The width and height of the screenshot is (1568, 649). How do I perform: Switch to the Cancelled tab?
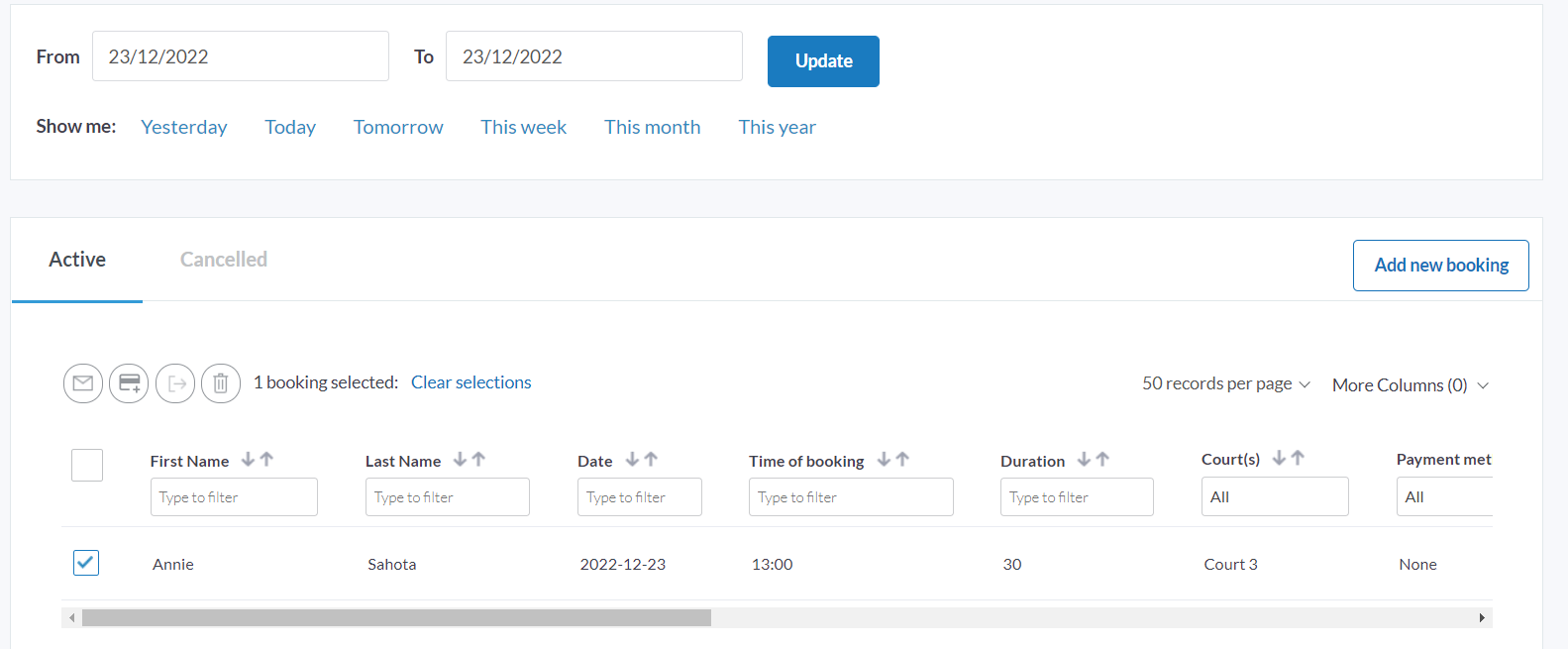224,260
